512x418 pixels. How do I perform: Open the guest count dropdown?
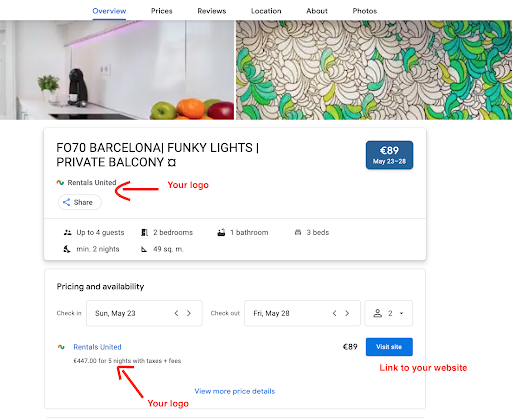click(389, 313)
